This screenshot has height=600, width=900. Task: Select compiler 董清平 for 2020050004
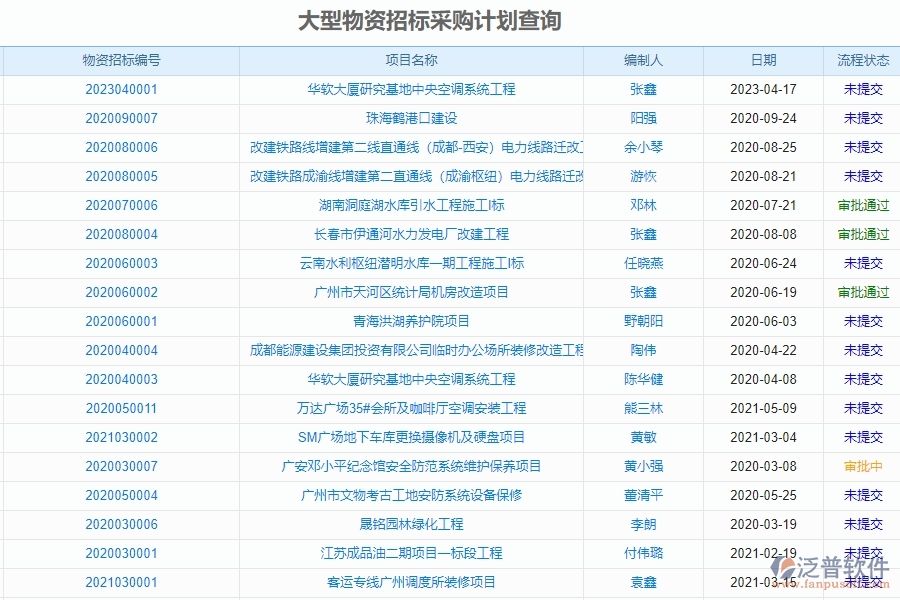tap(645, 495)
